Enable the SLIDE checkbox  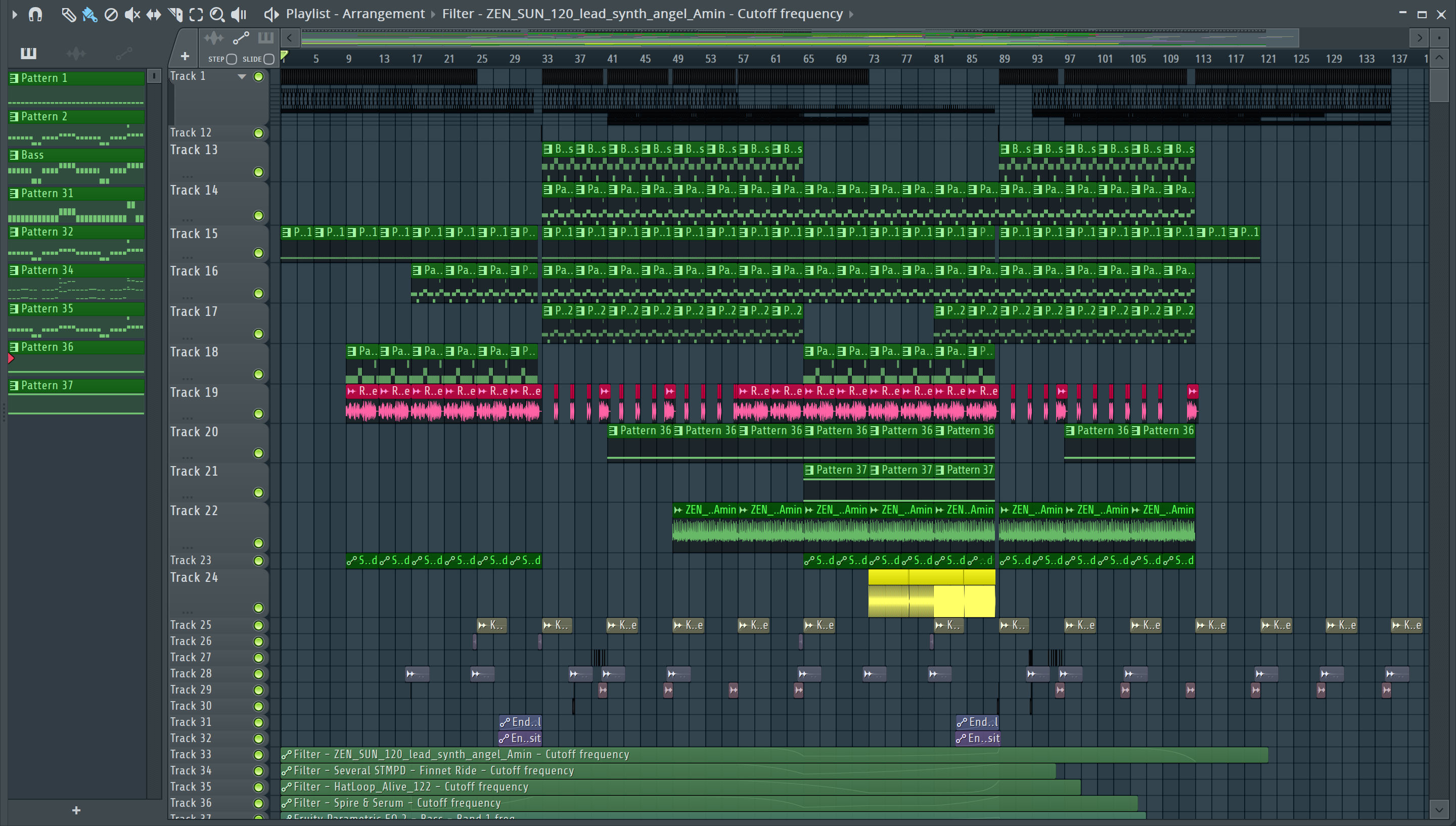[269, 59]
